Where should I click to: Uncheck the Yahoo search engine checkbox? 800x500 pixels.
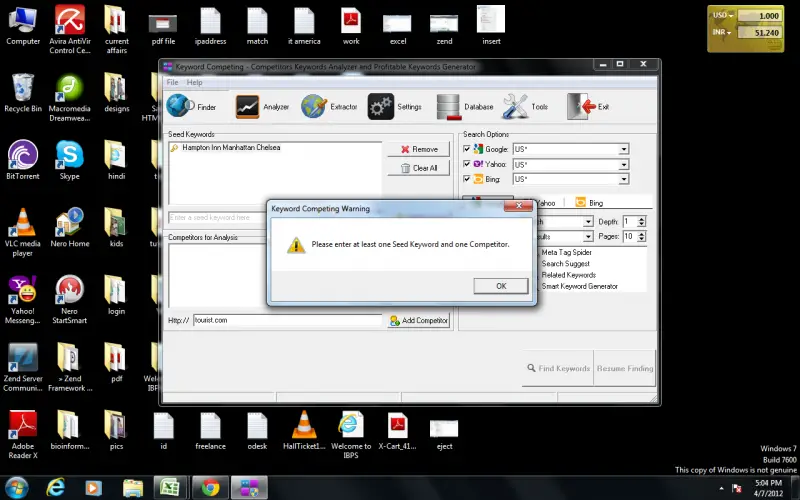point(466,164)
